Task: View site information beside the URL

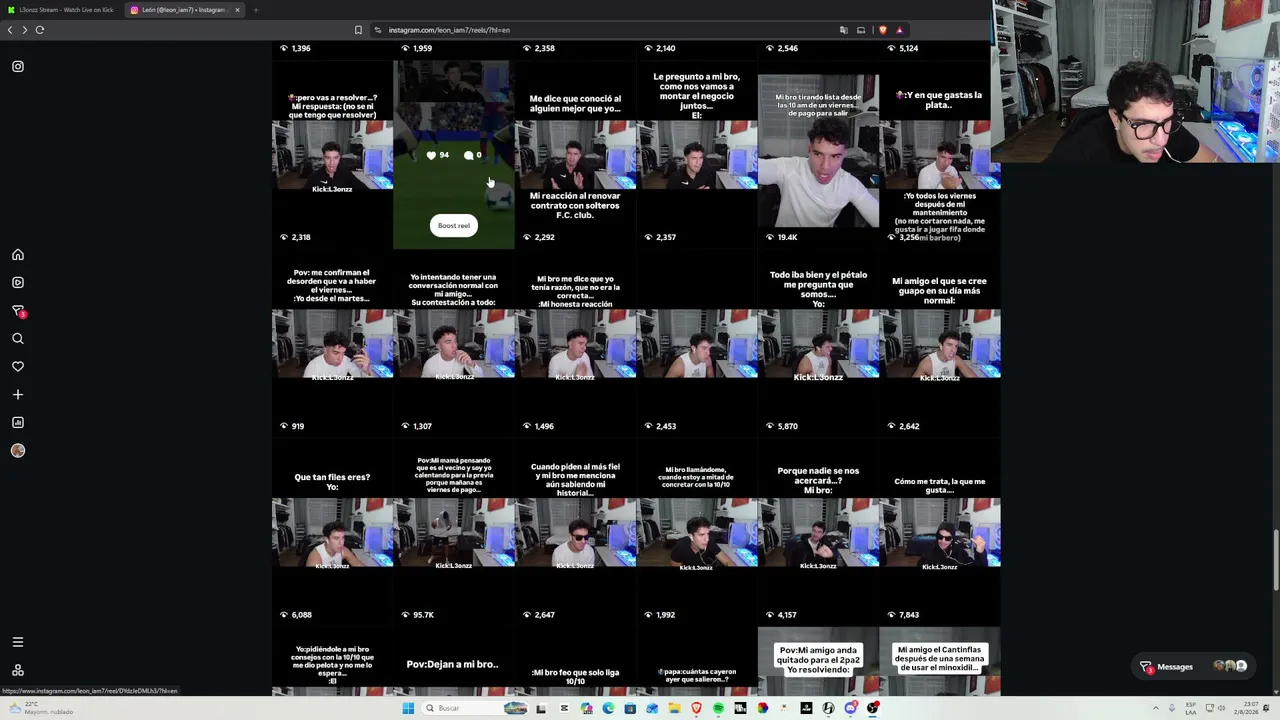Action: pos(378,30)
